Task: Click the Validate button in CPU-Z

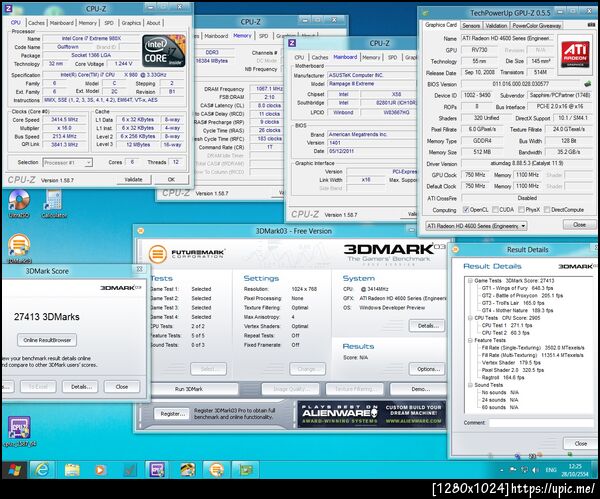Action: pos(133,179)
